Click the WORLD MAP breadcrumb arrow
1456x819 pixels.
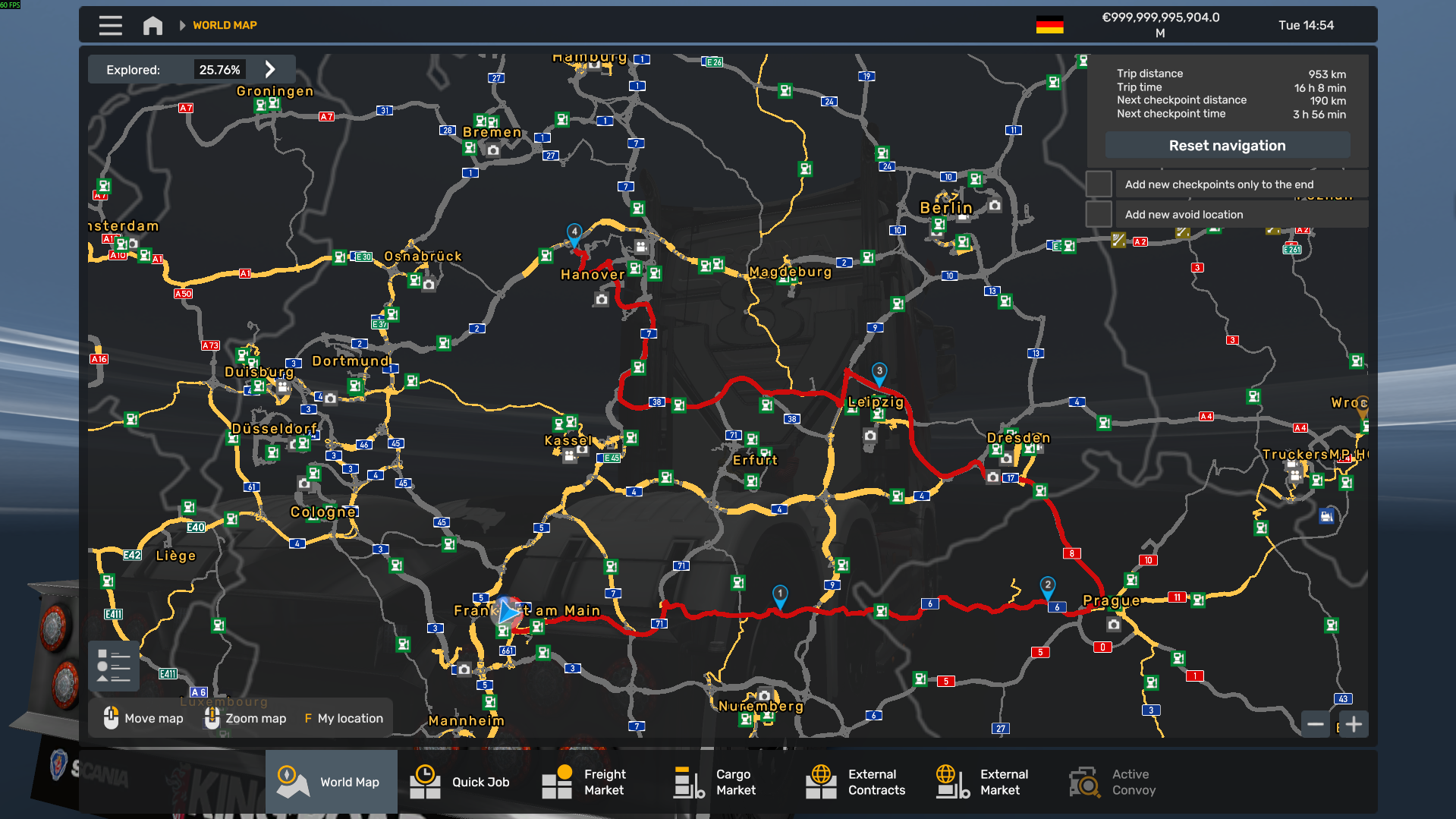182,26
